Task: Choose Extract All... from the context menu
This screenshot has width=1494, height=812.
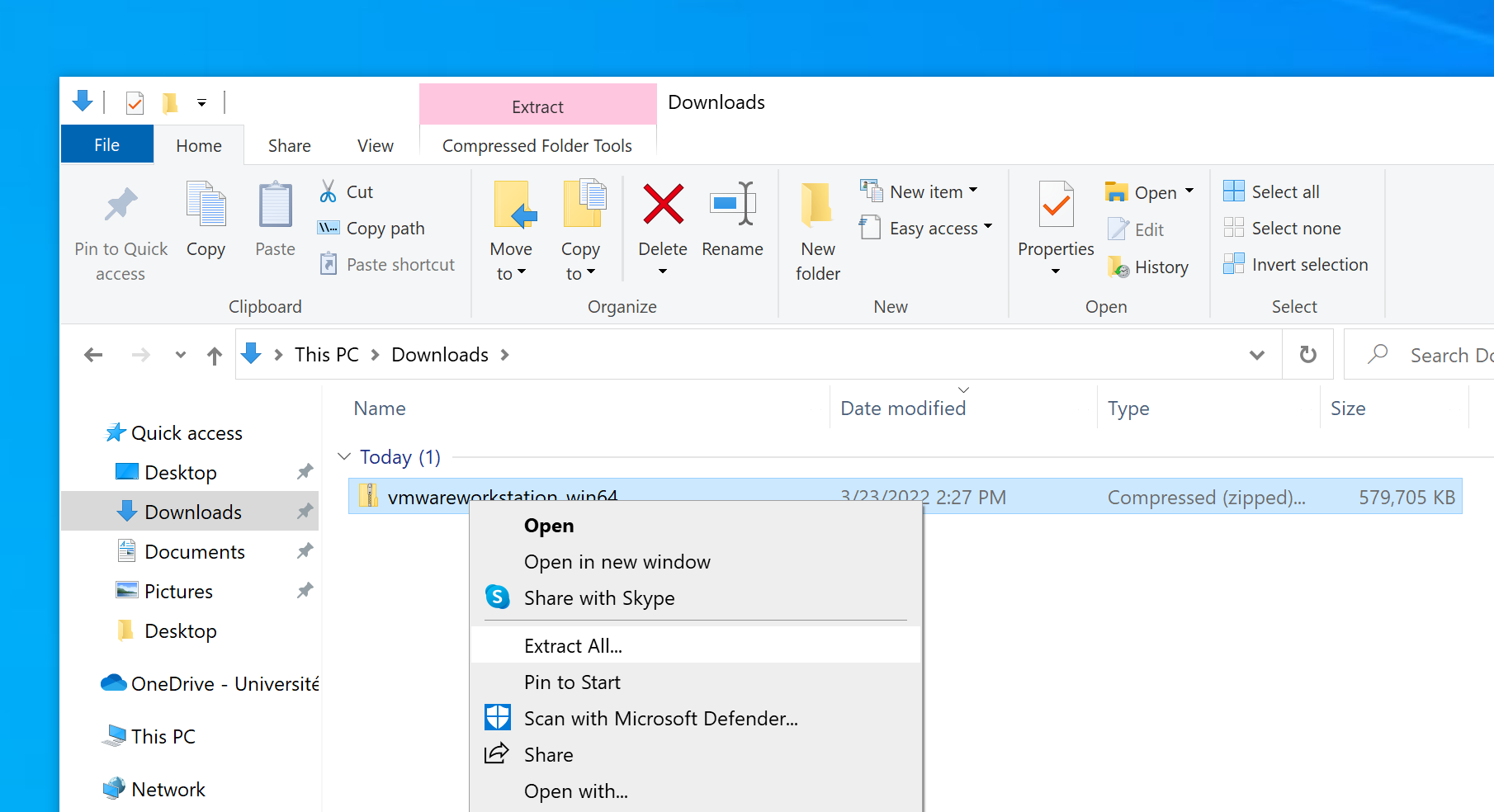Action: coord(573,646)
